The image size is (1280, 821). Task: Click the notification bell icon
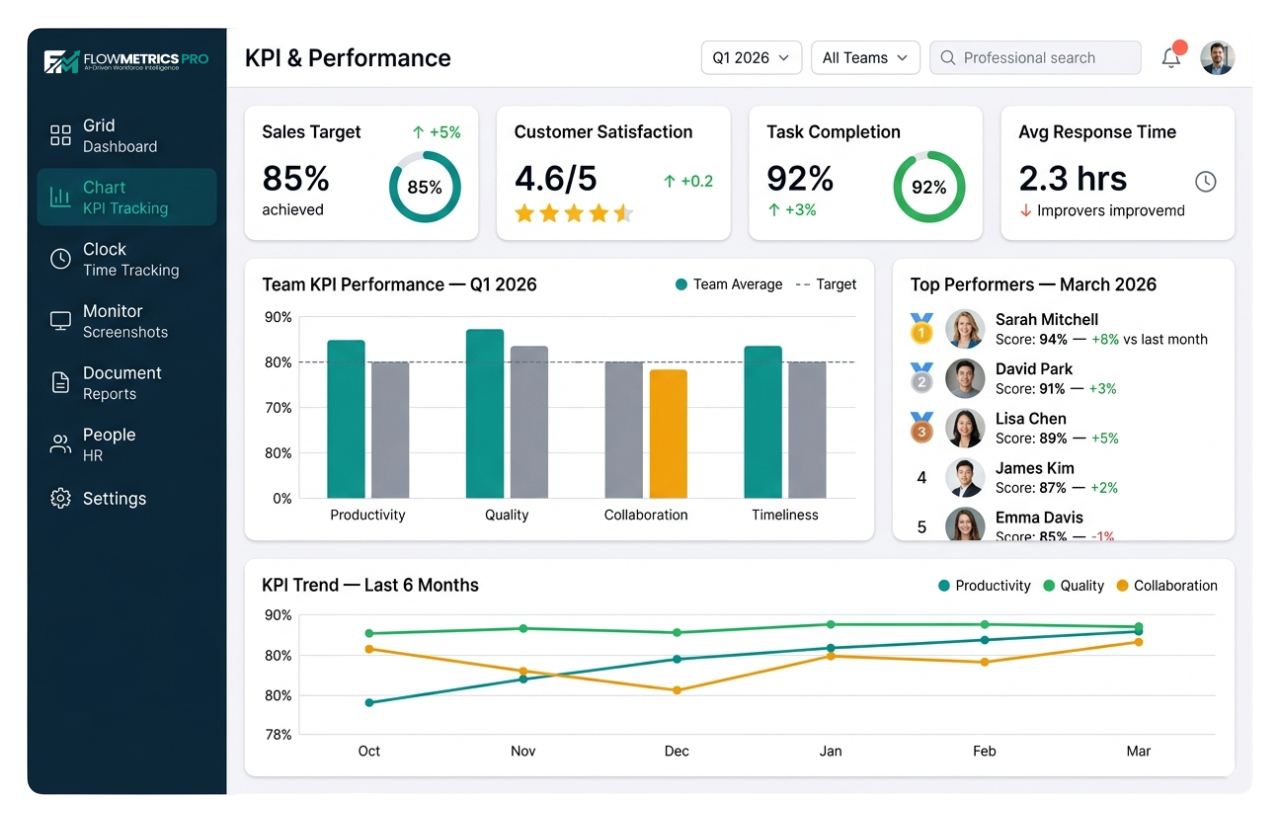(x=1169, y=57)
